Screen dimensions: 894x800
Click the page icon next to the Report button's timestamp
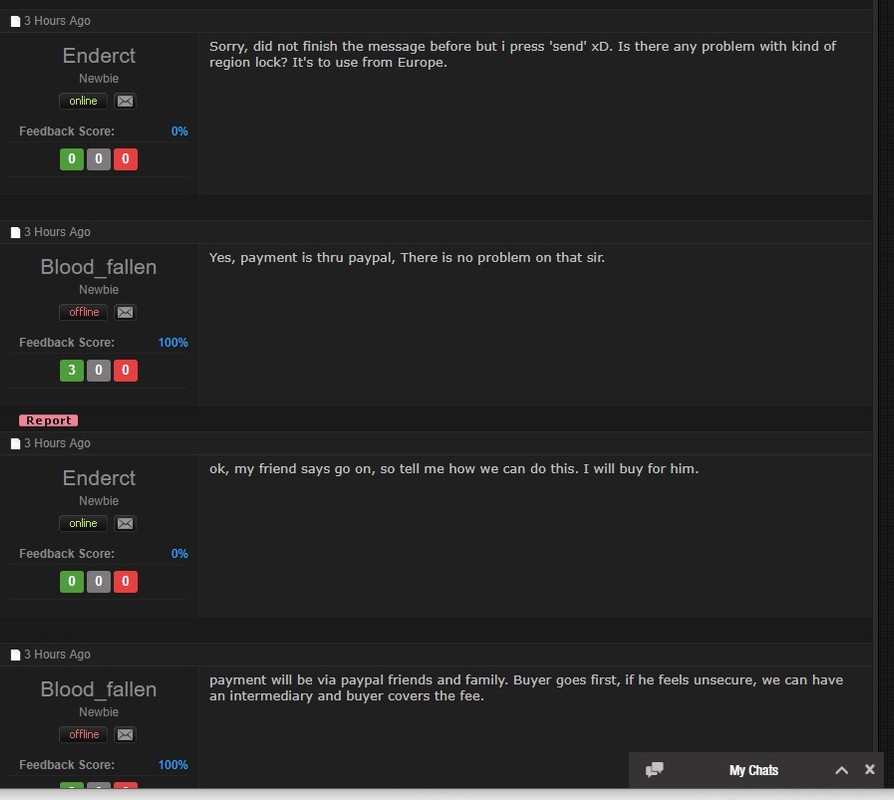click(15, 444)
